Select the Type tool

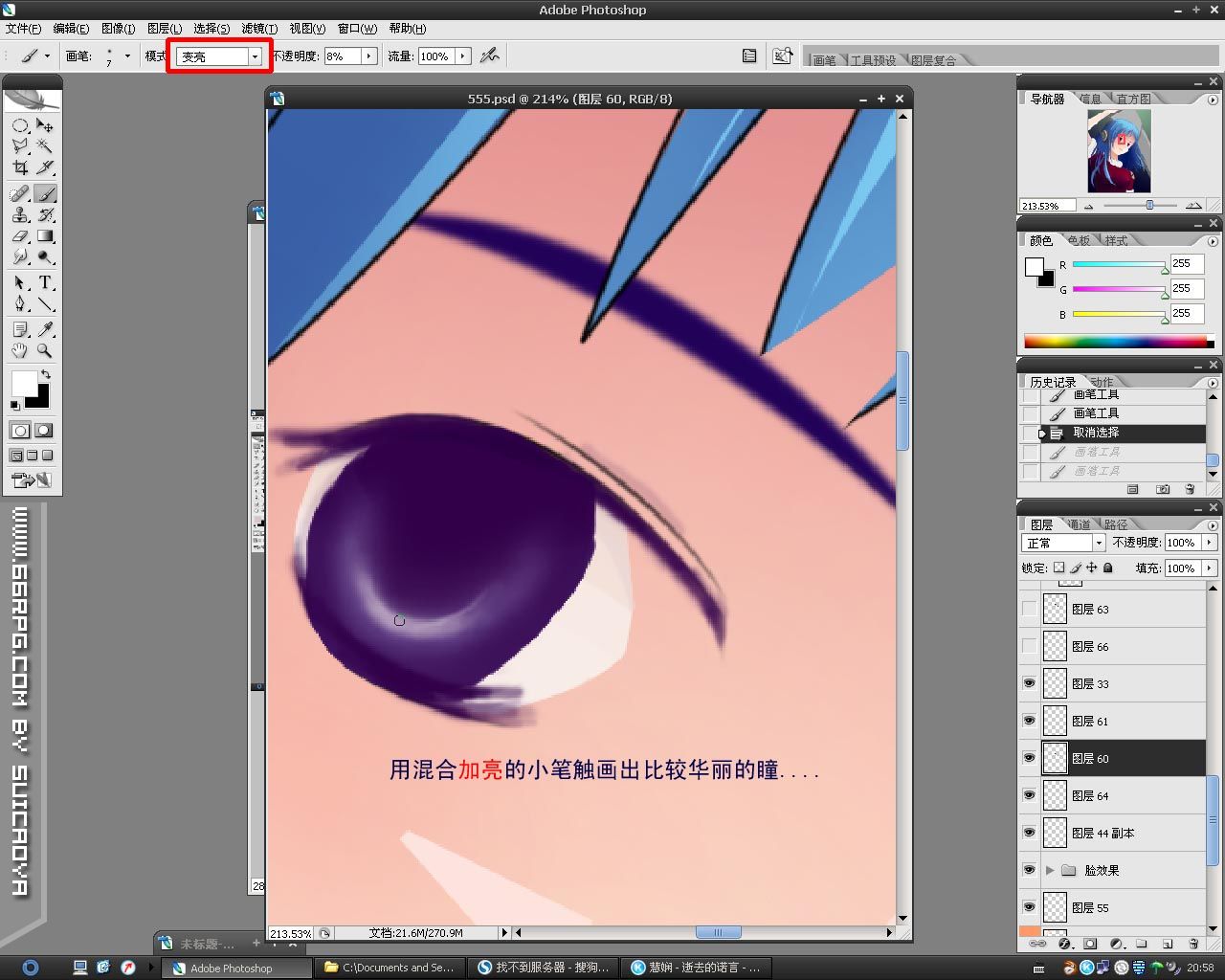(45, 282)
